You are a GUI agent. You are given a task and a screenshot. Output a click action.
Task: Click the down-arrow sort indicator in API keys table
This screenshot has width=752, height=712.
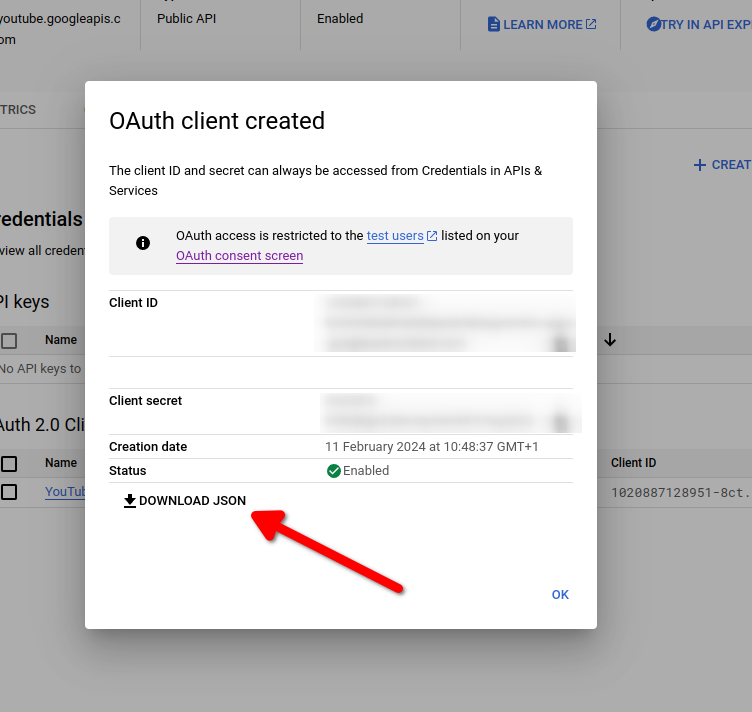coord(610,340)
